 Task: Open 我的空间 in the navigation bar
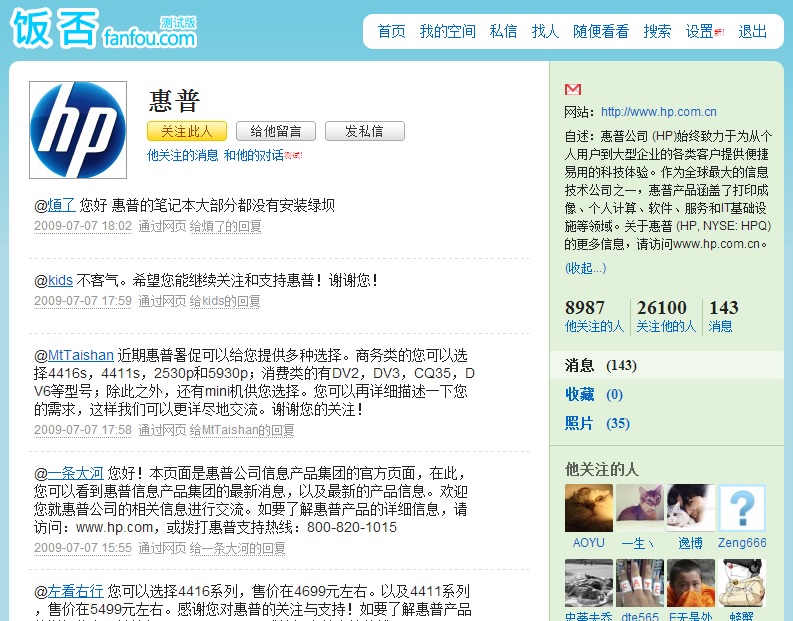tap(448, 31)
